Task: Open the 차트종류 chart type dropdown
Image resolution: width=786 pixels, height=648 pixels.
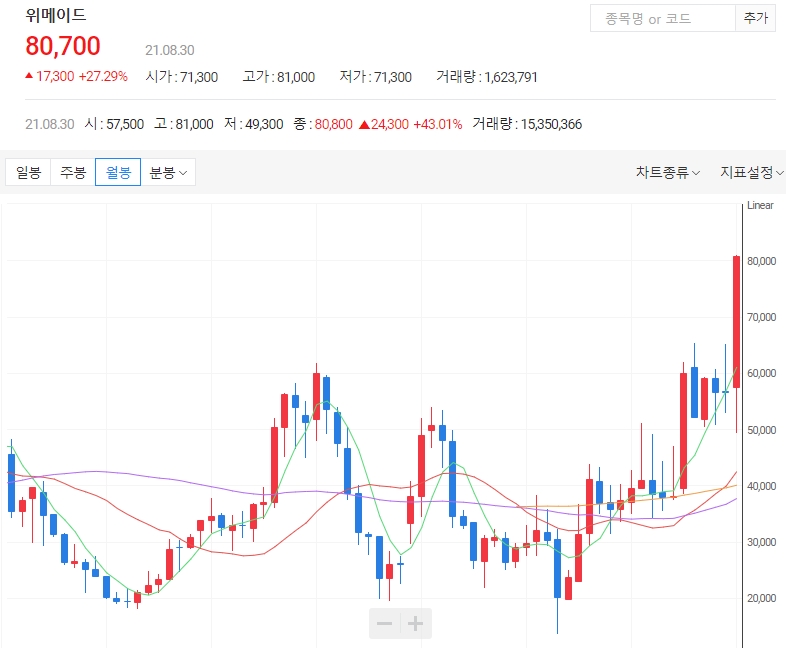Action: pyautogui.click(x=668, y=172)
